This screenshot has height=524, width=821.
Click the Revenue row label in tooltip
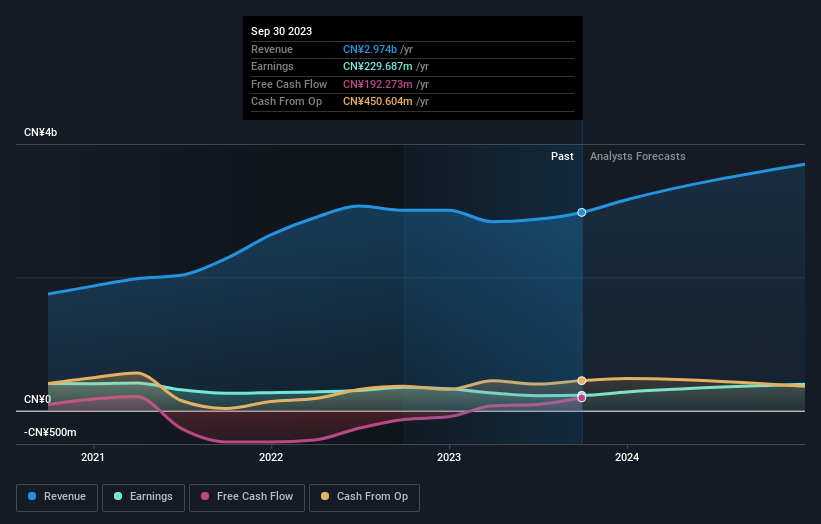(272, 49)
